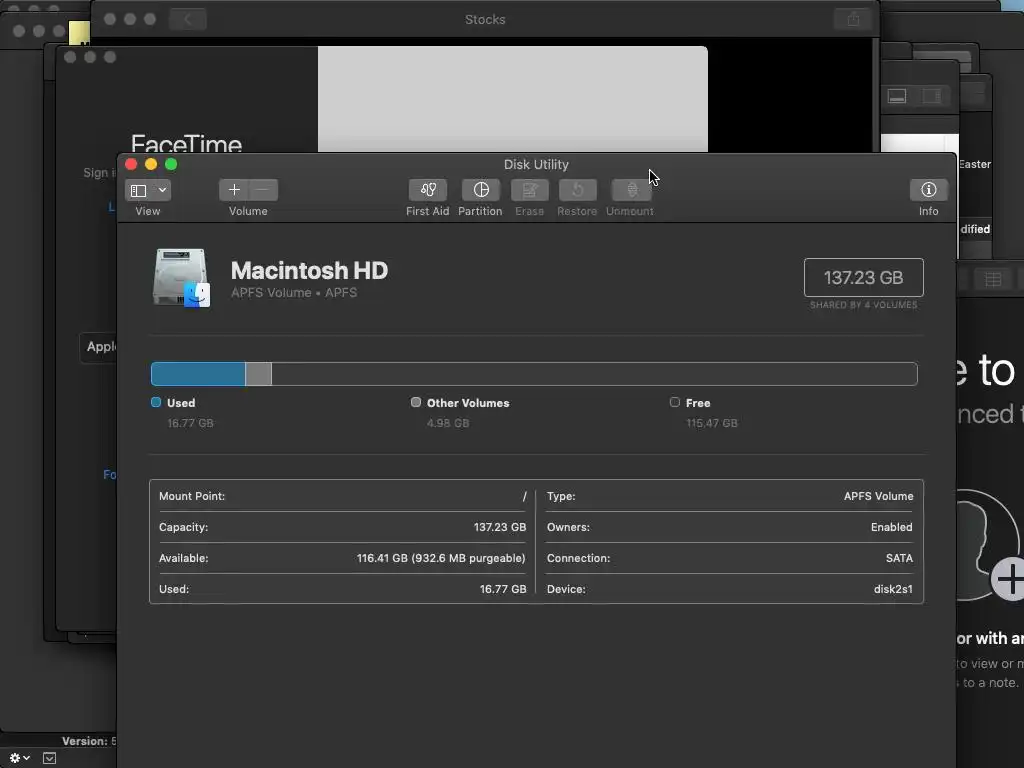
Task: Click the table view icon in right window
Action: (x=993, y=280)
